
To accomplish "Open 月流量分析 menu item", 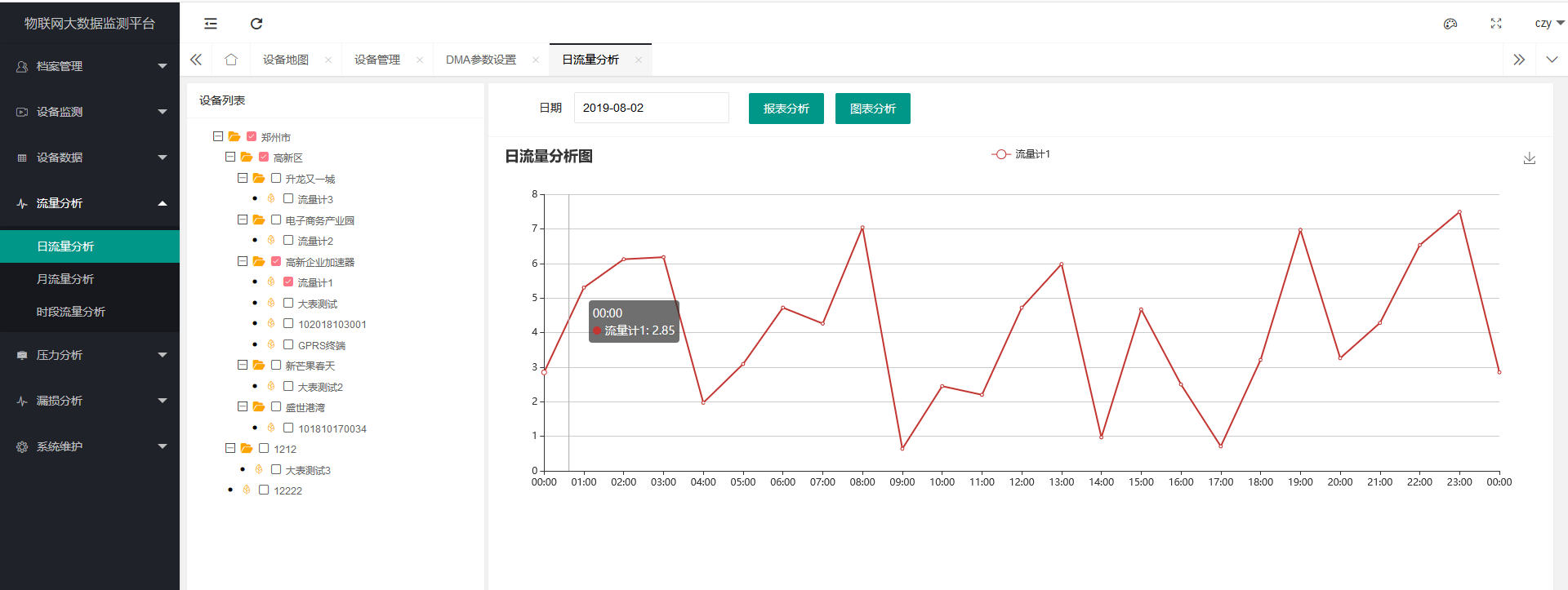I will coord(65,279).
